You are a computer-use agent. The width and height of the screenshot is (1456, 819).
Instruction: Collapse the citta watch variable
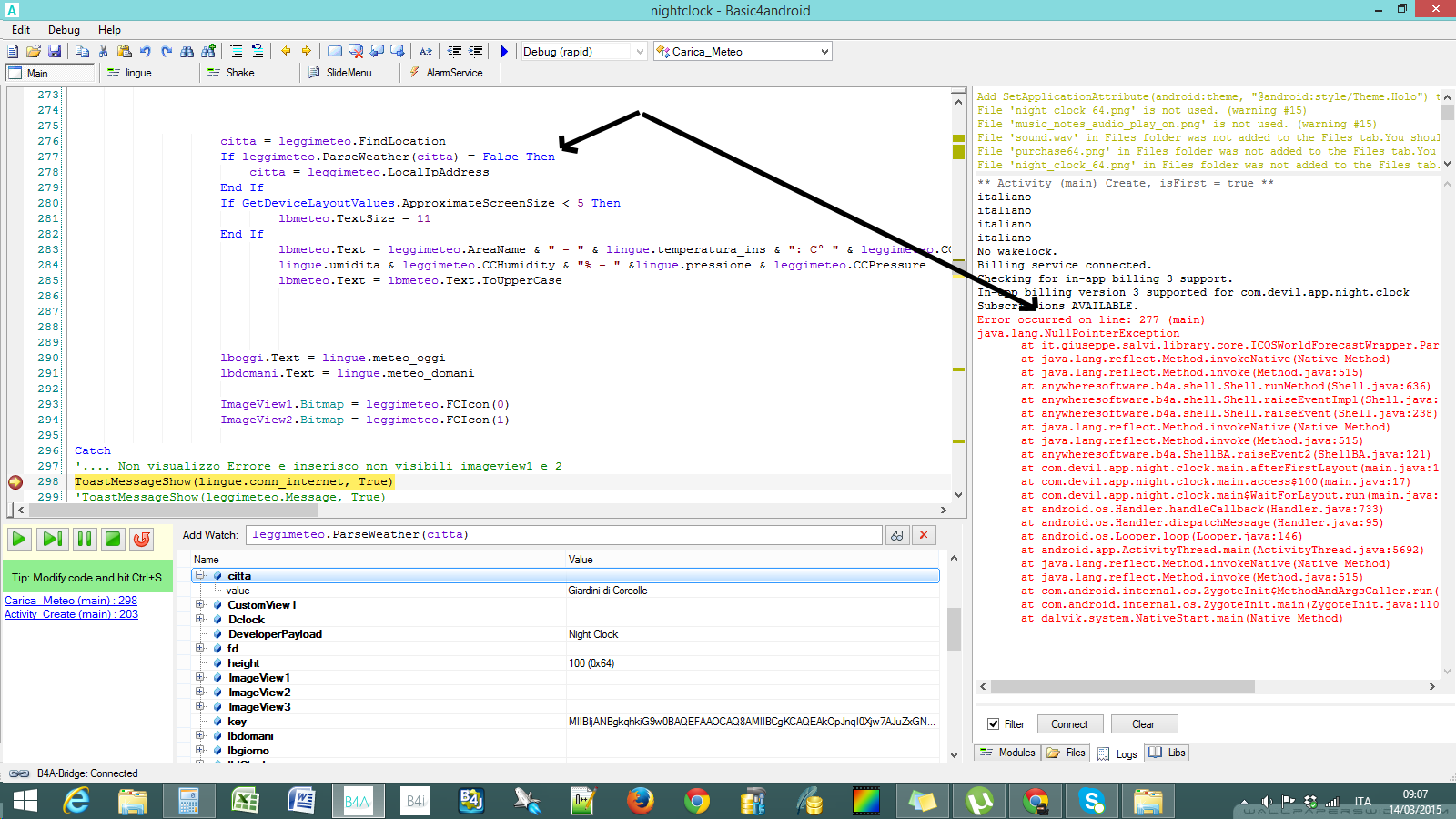pos(200,576)
